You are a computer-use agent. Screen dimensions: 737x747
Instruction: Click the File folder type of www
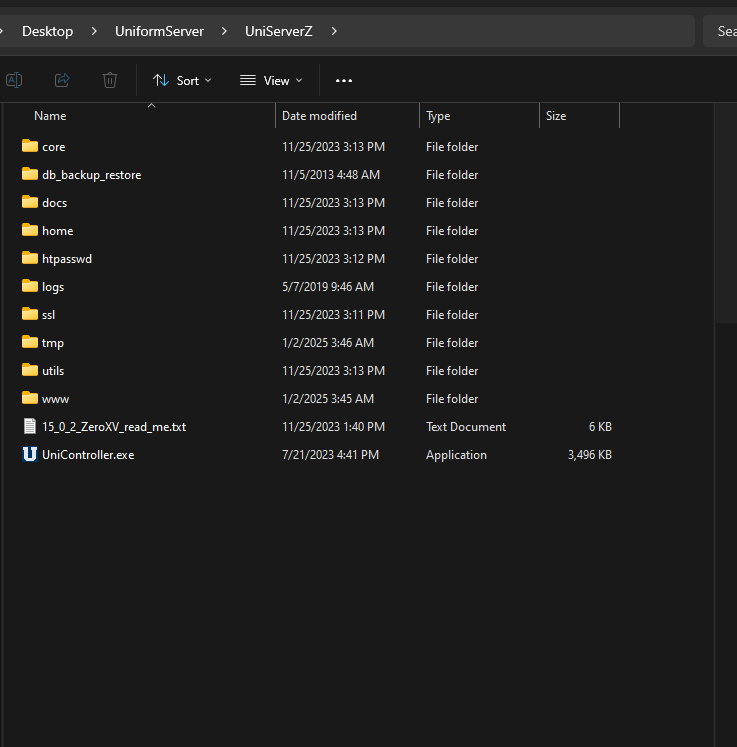[452, 399]
